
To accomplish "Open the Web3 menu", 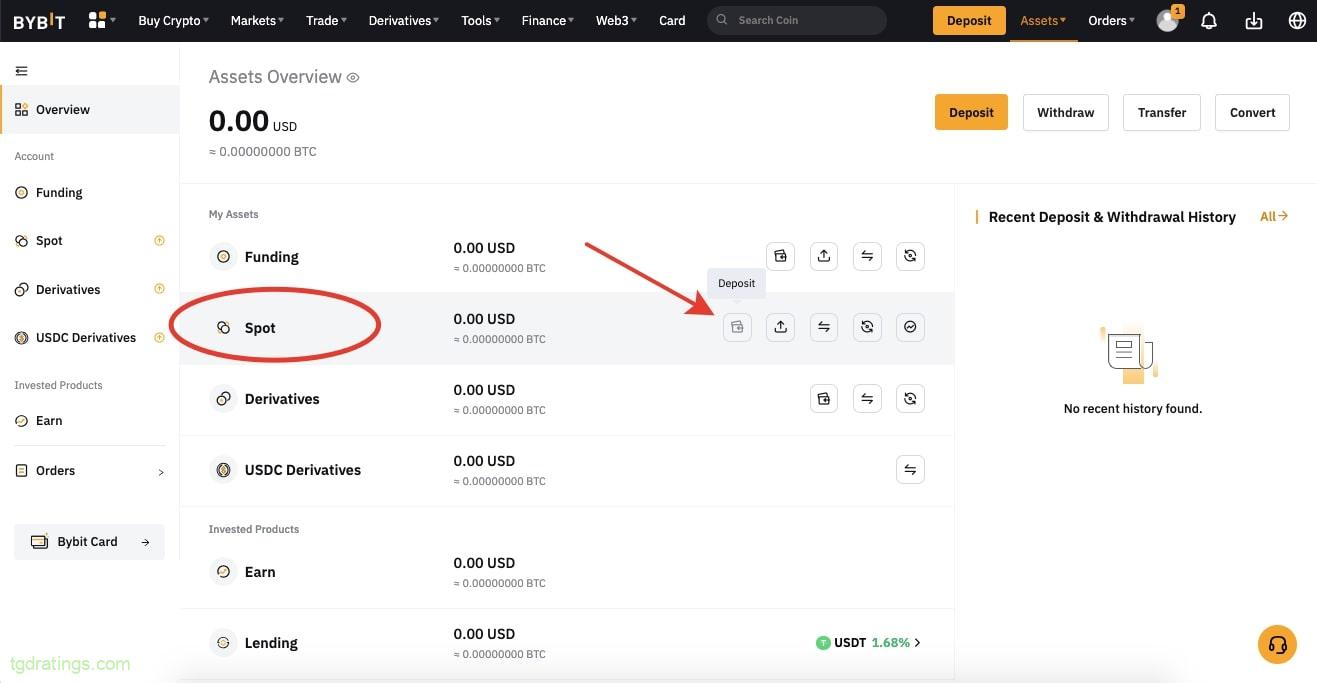I will point(616,20).
